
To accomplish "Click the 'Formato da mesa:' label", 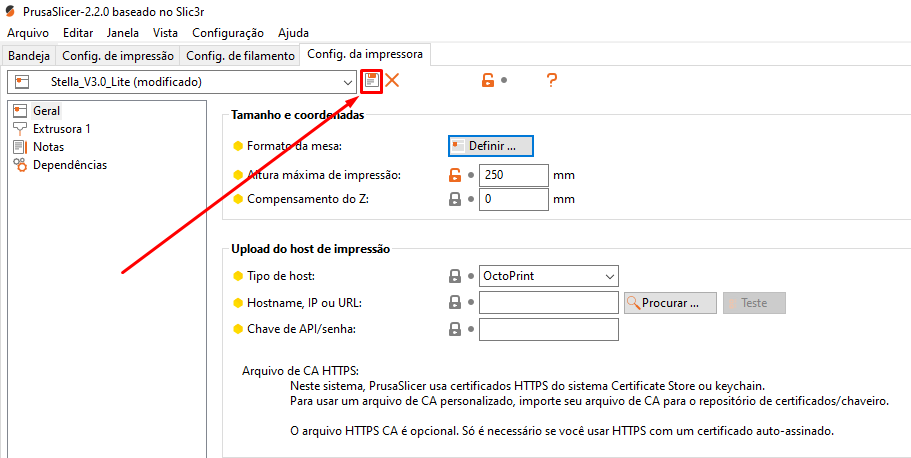I will (295, 146).
